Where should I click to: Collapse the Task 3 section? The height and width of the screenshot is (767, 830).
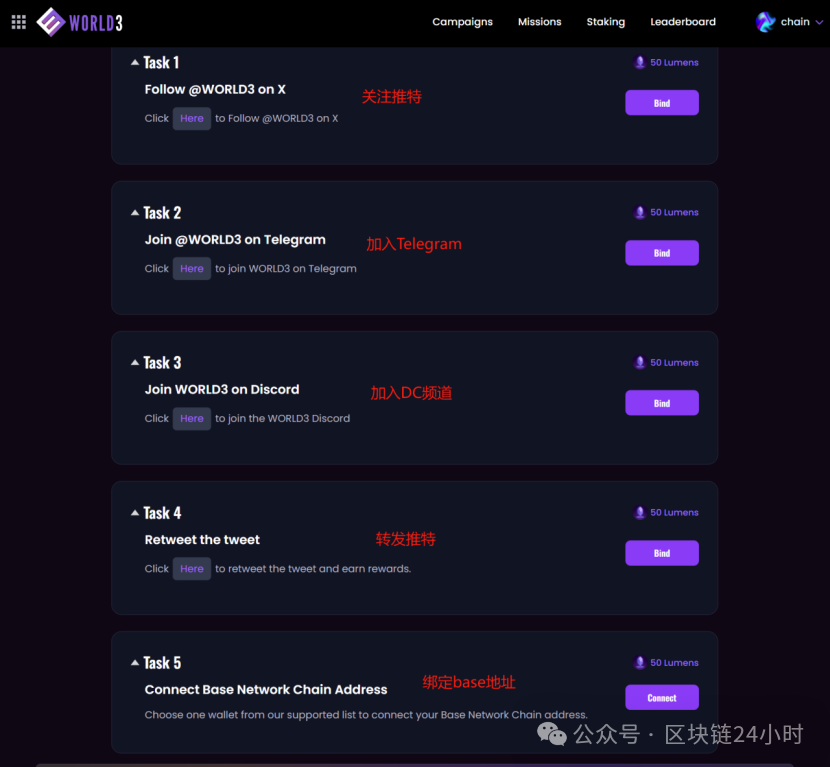point(135,363)
